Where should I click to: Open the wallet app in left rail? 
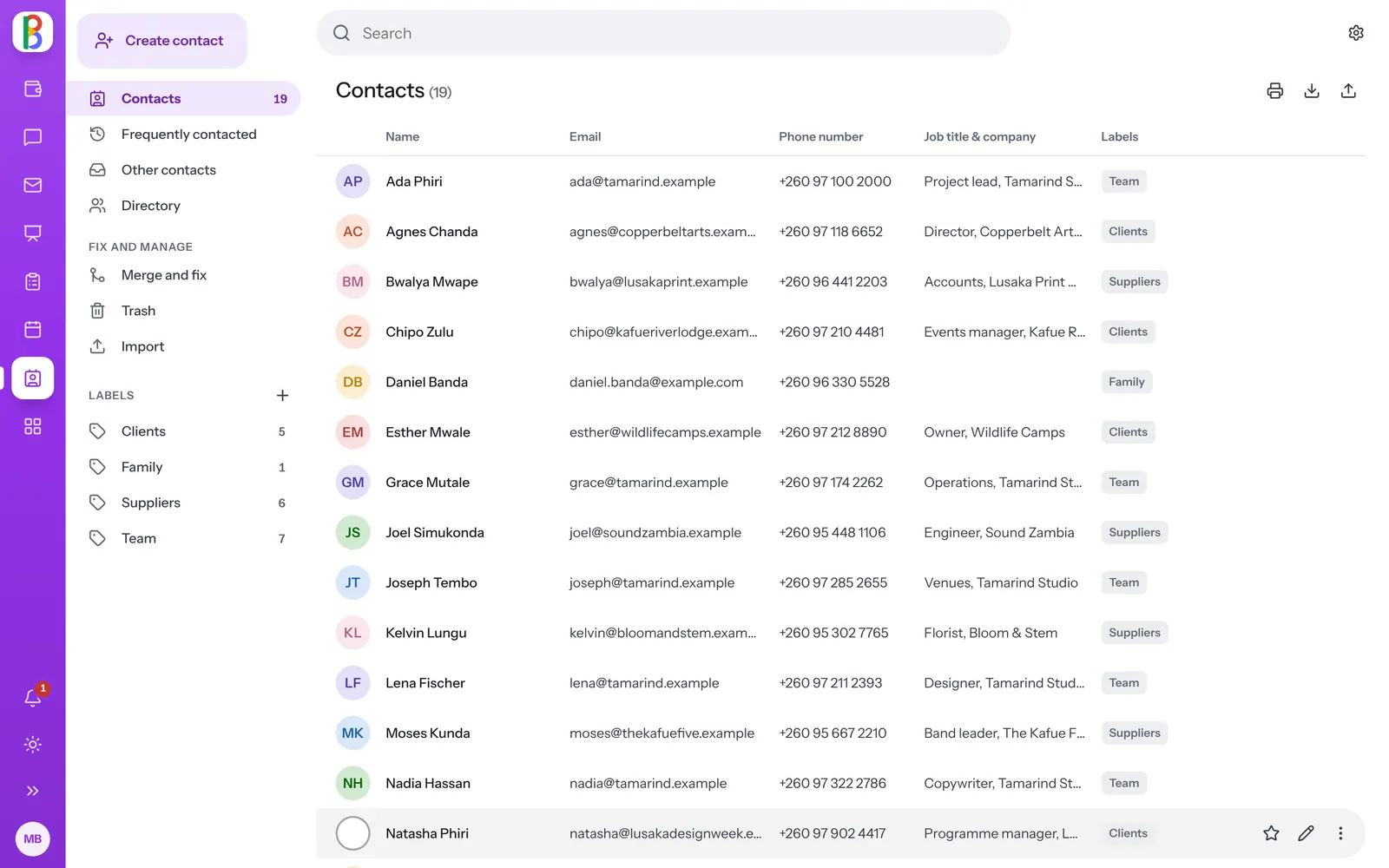click(32, 89)
